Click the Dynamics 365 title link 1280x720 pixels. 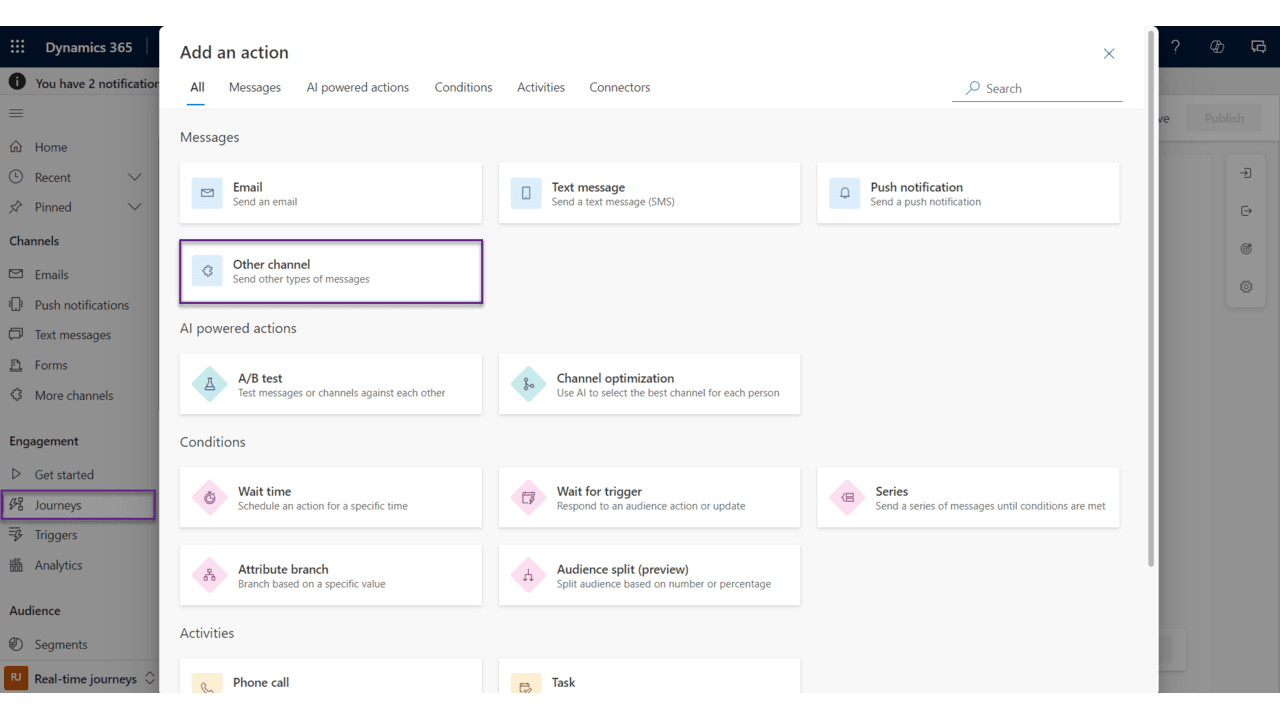pyautogui.click(x=88, y=47)
